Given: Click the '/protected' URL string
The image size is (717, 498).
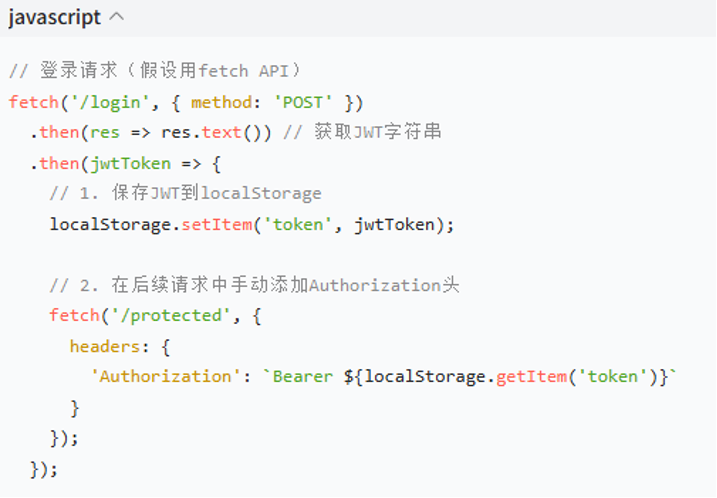Looking at the screenshot, I should point(171,316).
